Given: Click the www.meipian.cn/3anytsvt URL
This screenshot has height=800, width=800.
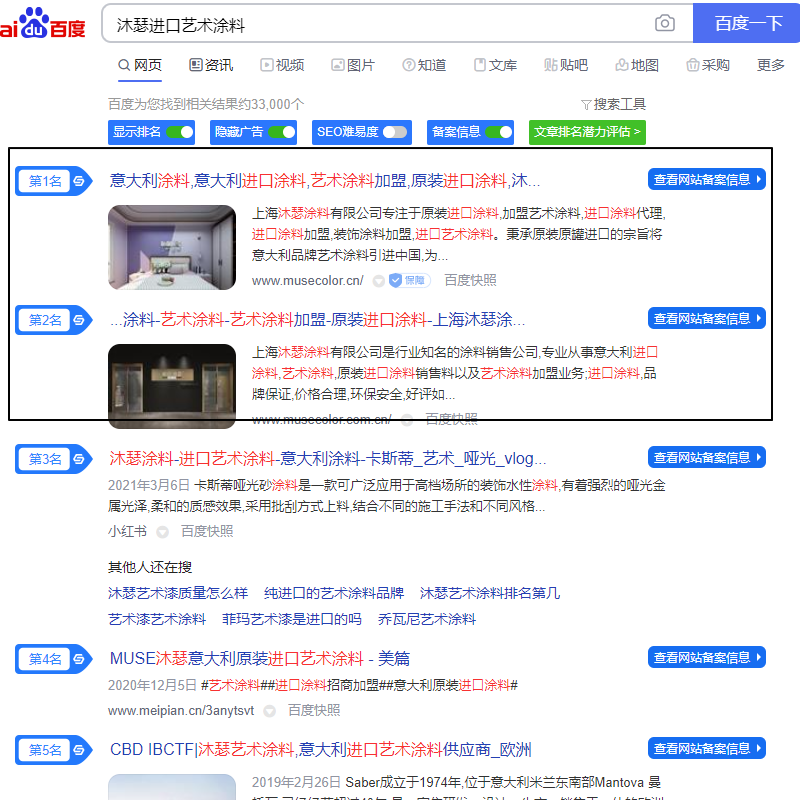Looking at the screenshot, I should (181, 711).
